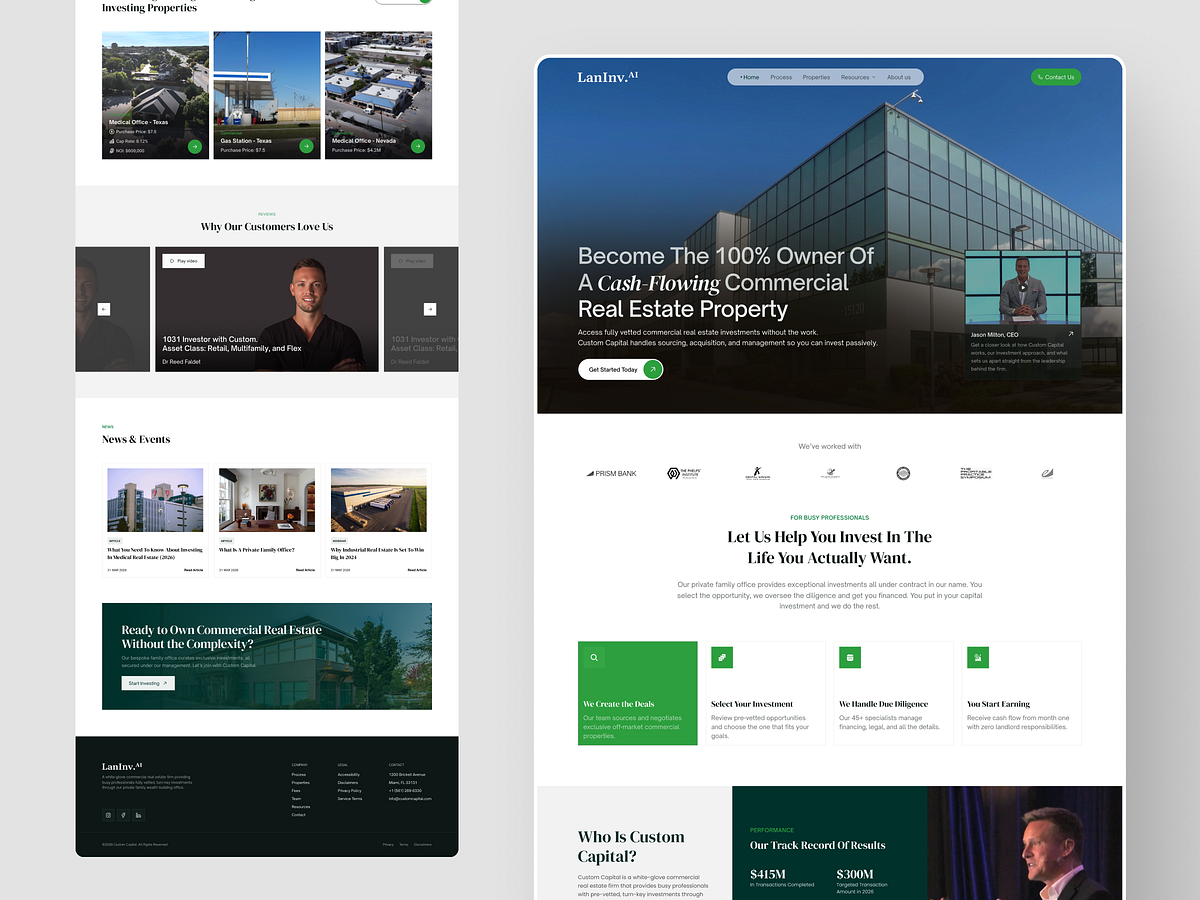Click the Get Started Today button
The height and width of the screenshot is (900, 1200).
click(x=620, y=369)
